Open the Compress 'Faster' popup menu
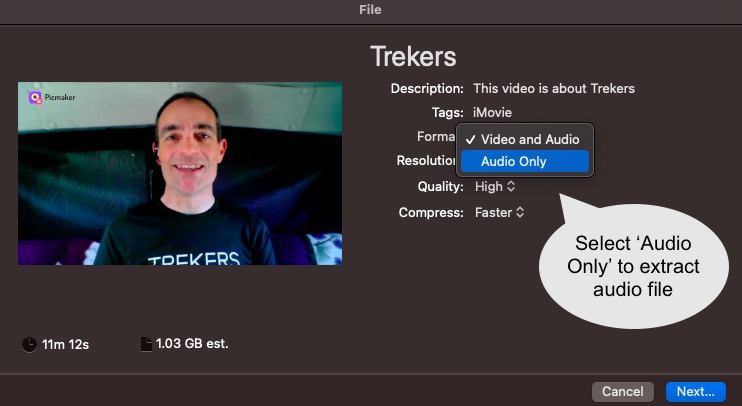The image size is (742, 406). click(499, 212)
